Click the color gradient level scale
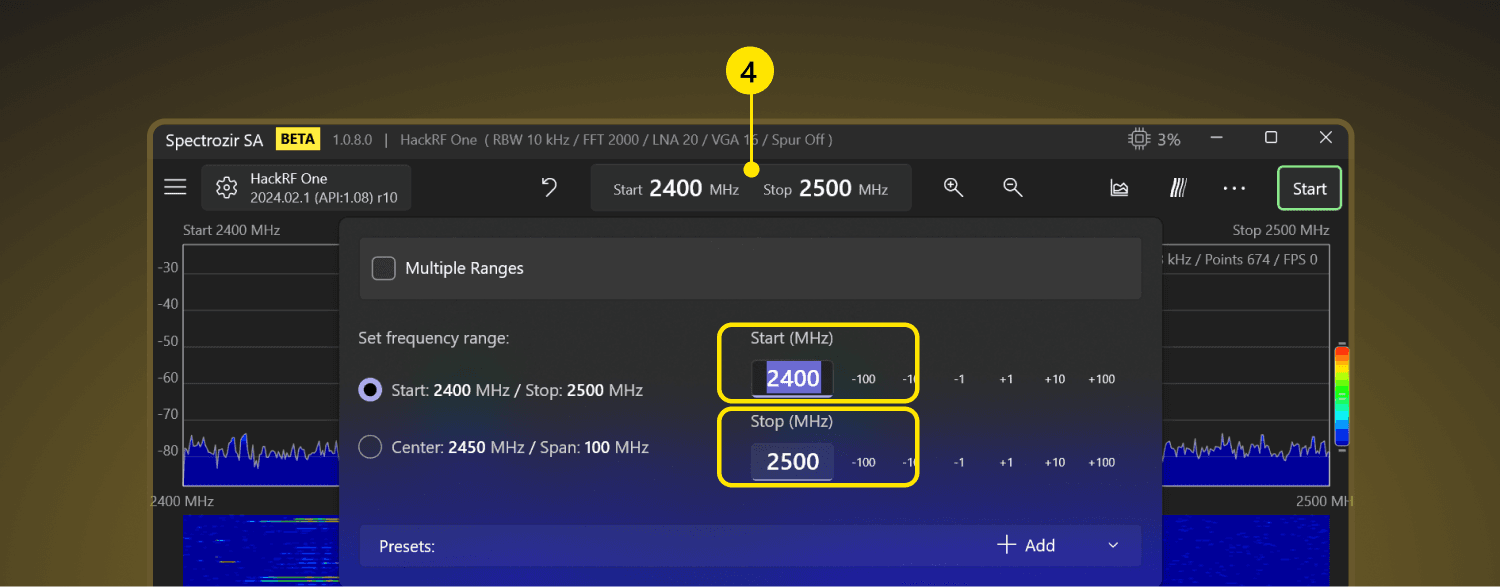The height and width of the screenshot is (587, 1500). pos(1342,395)
